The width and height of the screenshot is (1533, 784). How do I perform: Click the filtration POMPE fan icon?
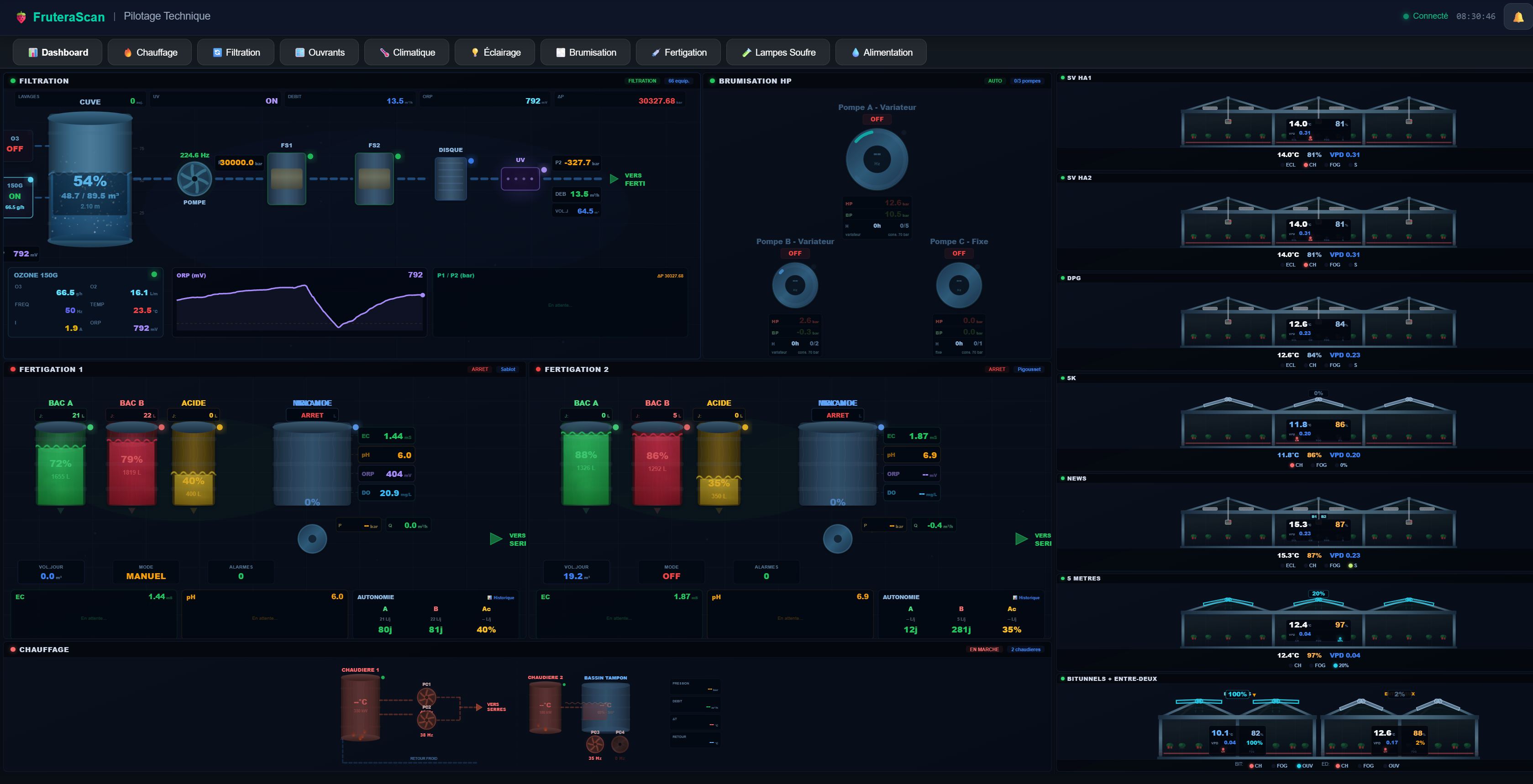pos(194,178)
